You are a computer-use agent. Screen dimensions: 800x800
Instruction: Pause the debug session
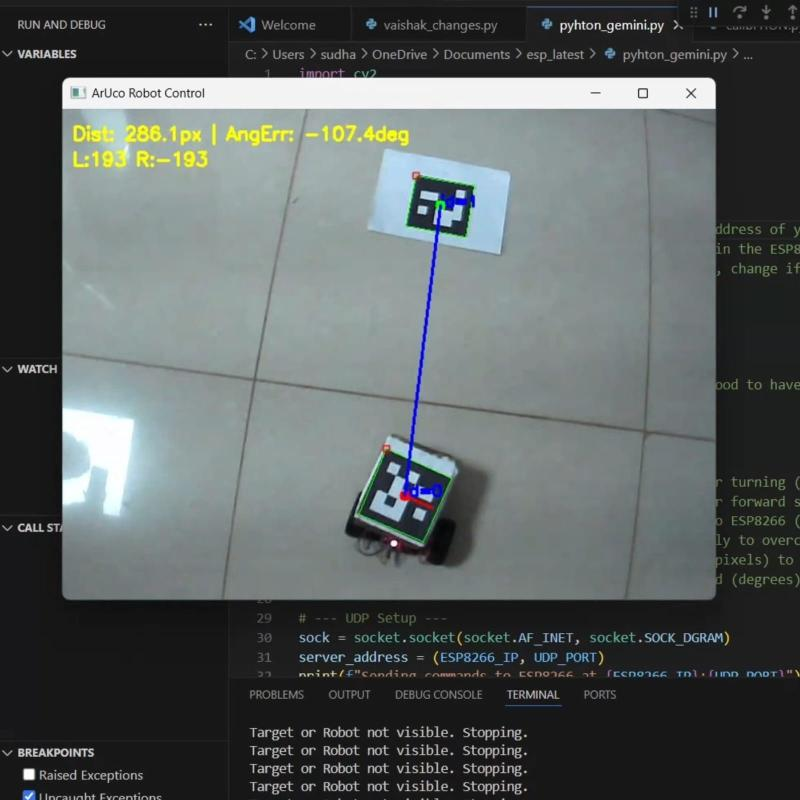(713, 12)
